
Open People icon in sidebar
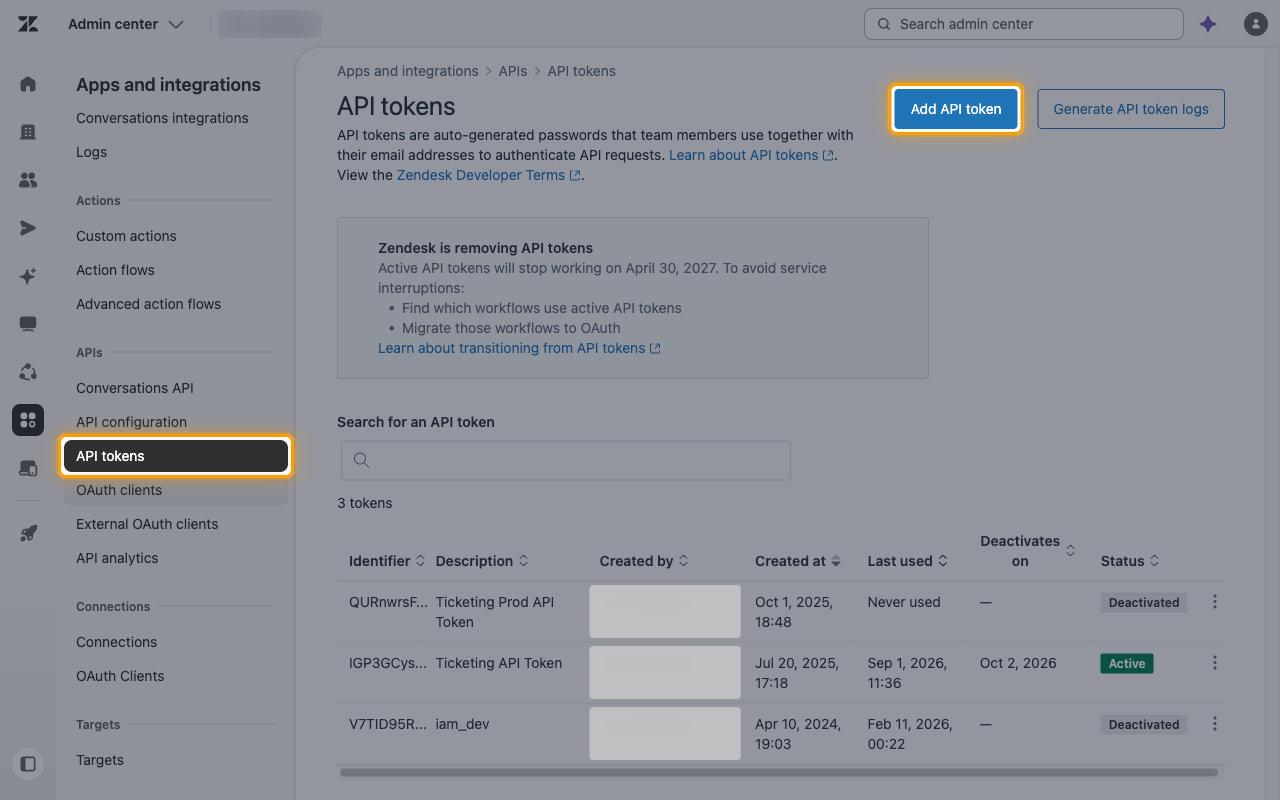click(28, 180)
